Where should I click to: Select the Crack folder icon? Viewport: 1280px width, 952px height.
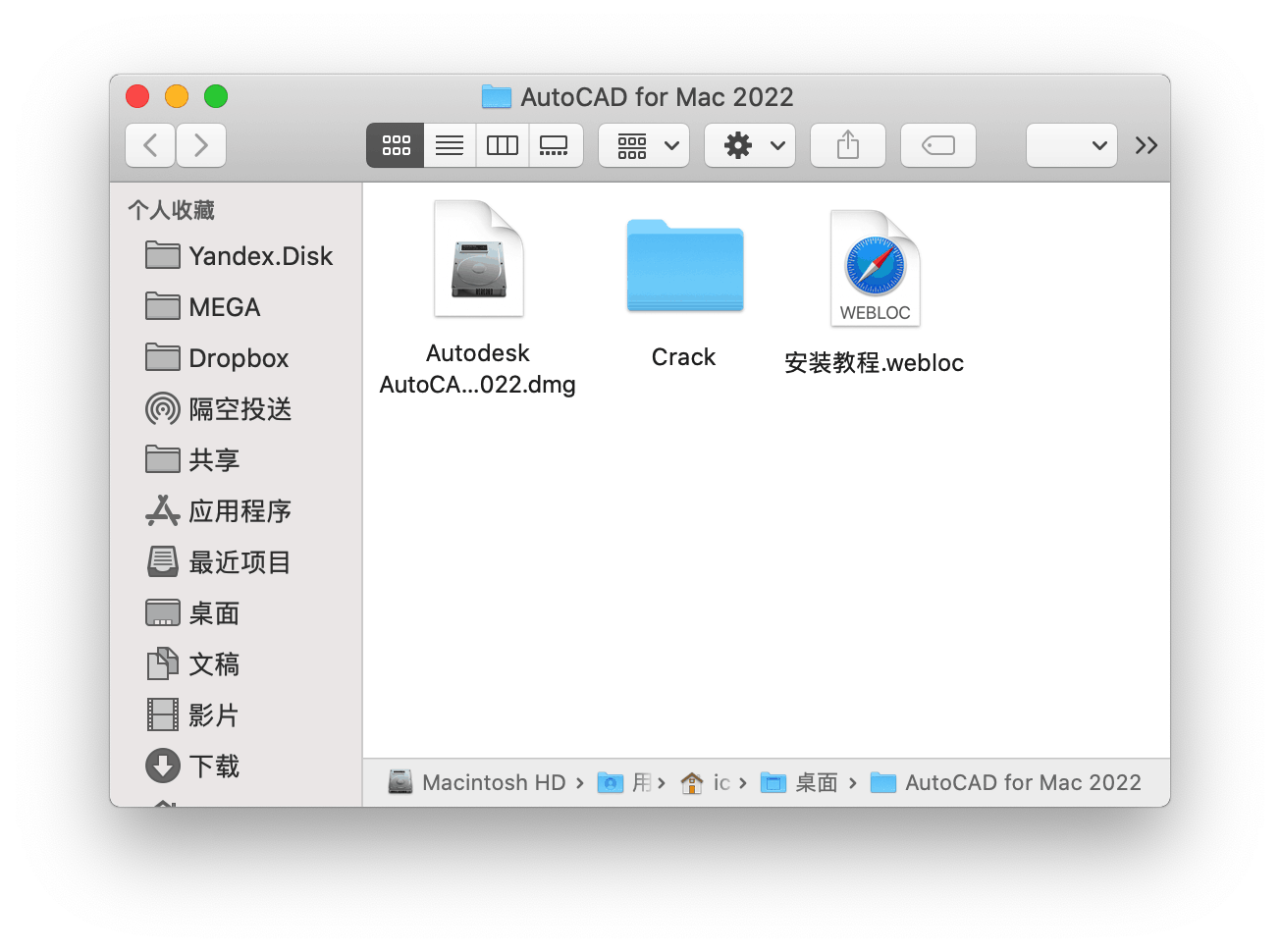(x=685, y=265)
